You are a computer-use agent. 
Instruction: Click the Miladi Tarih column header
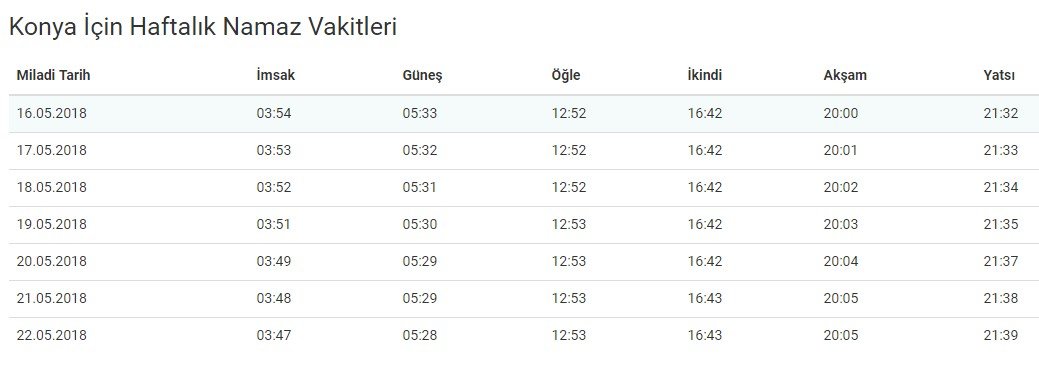(x=53, y=75)
